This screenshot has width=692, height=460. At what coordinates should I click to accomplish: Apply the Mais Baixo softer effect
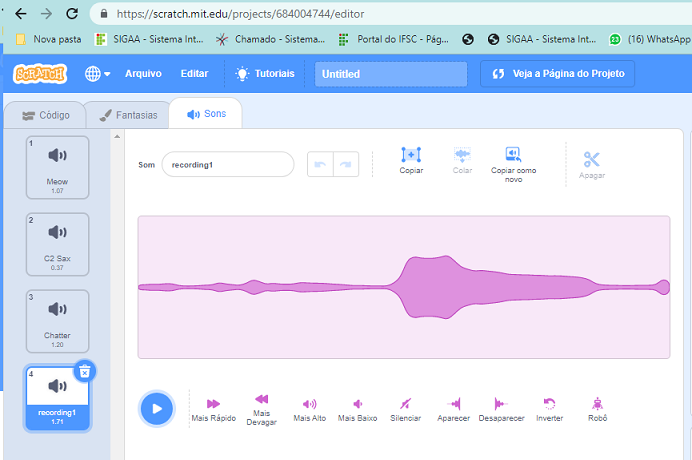357,403
